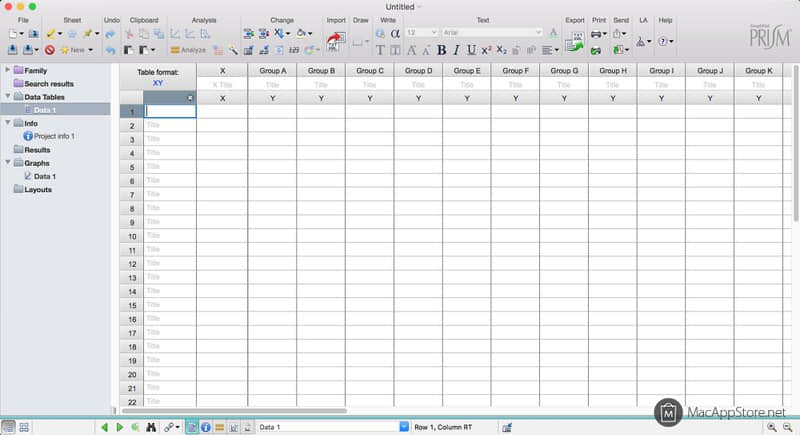
Task: Click the Export graph icon
Action: pyautogui.click(x=574, y=41)
